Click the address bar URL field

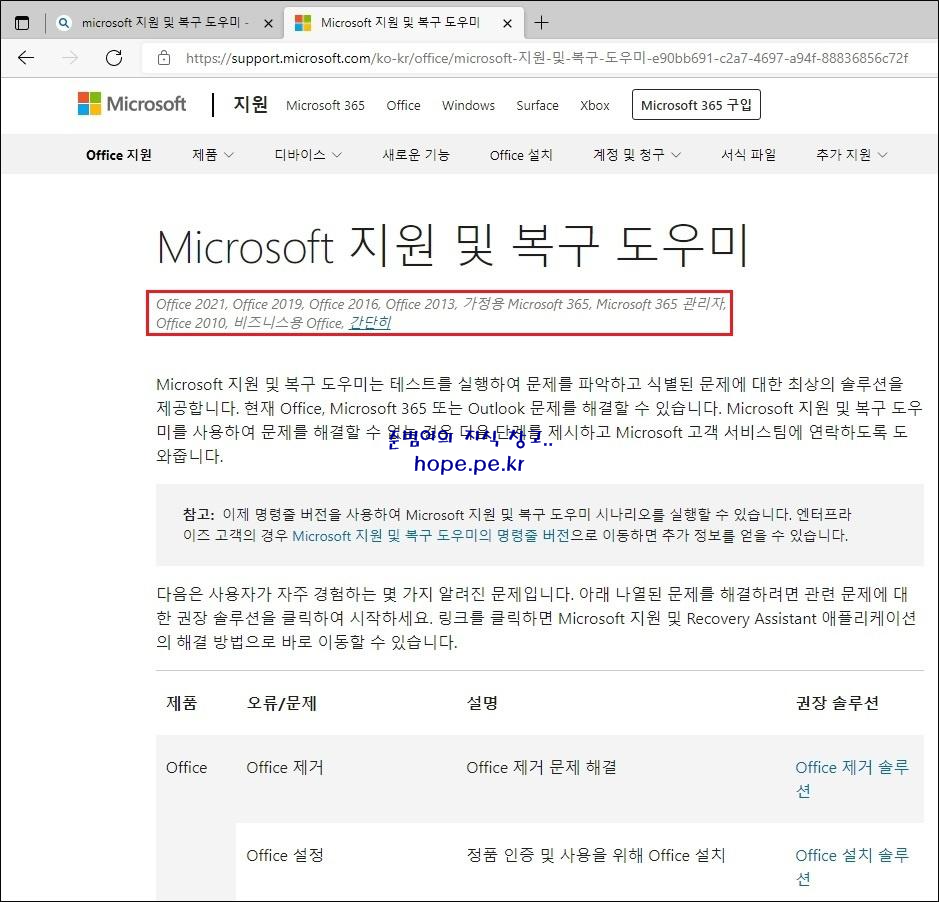(546, 58)
